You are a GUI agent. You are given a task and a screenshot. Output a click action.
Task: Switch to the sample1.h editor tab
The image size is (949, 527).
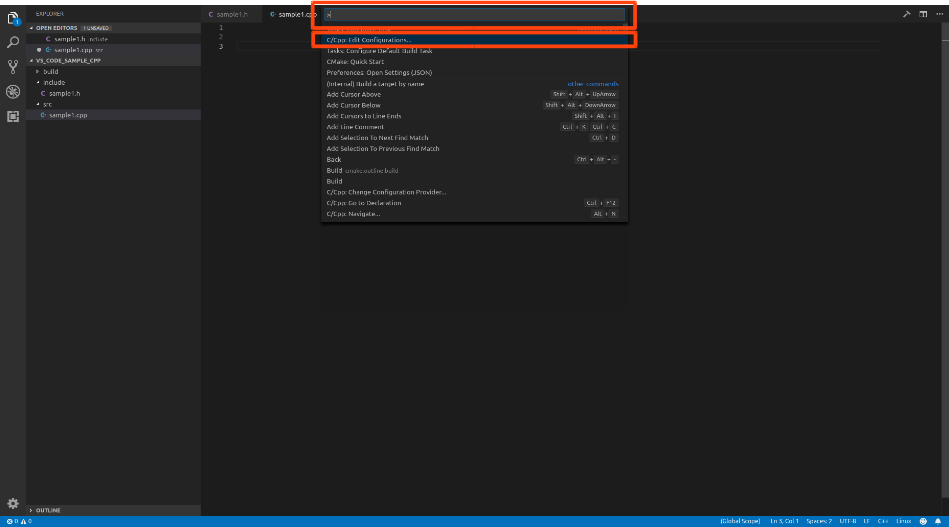pyautogui.click(x=232, y=14)
